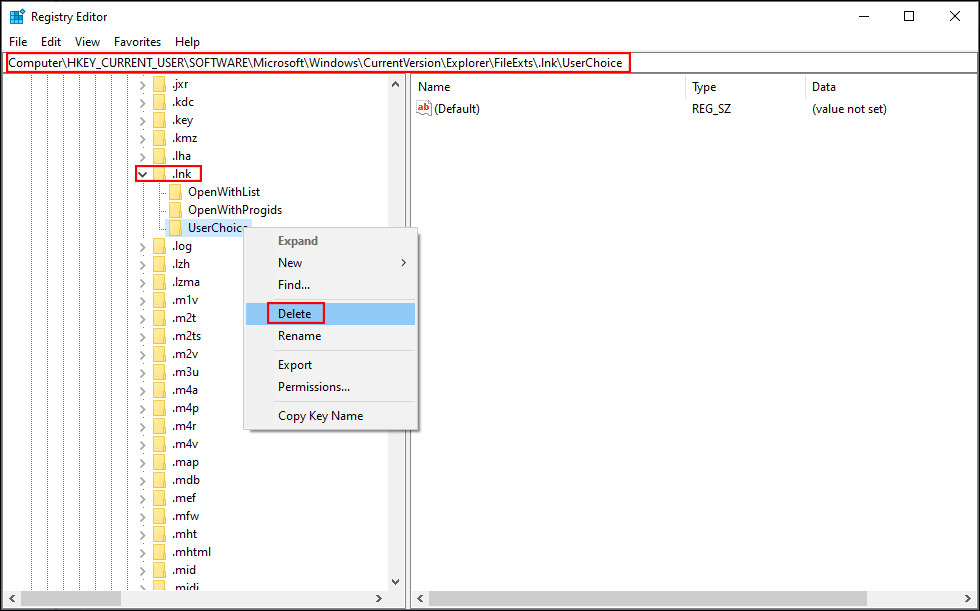Click tree pane horizontal scrollbar left arrow
The image size is (980, 611).
point(12,599)
